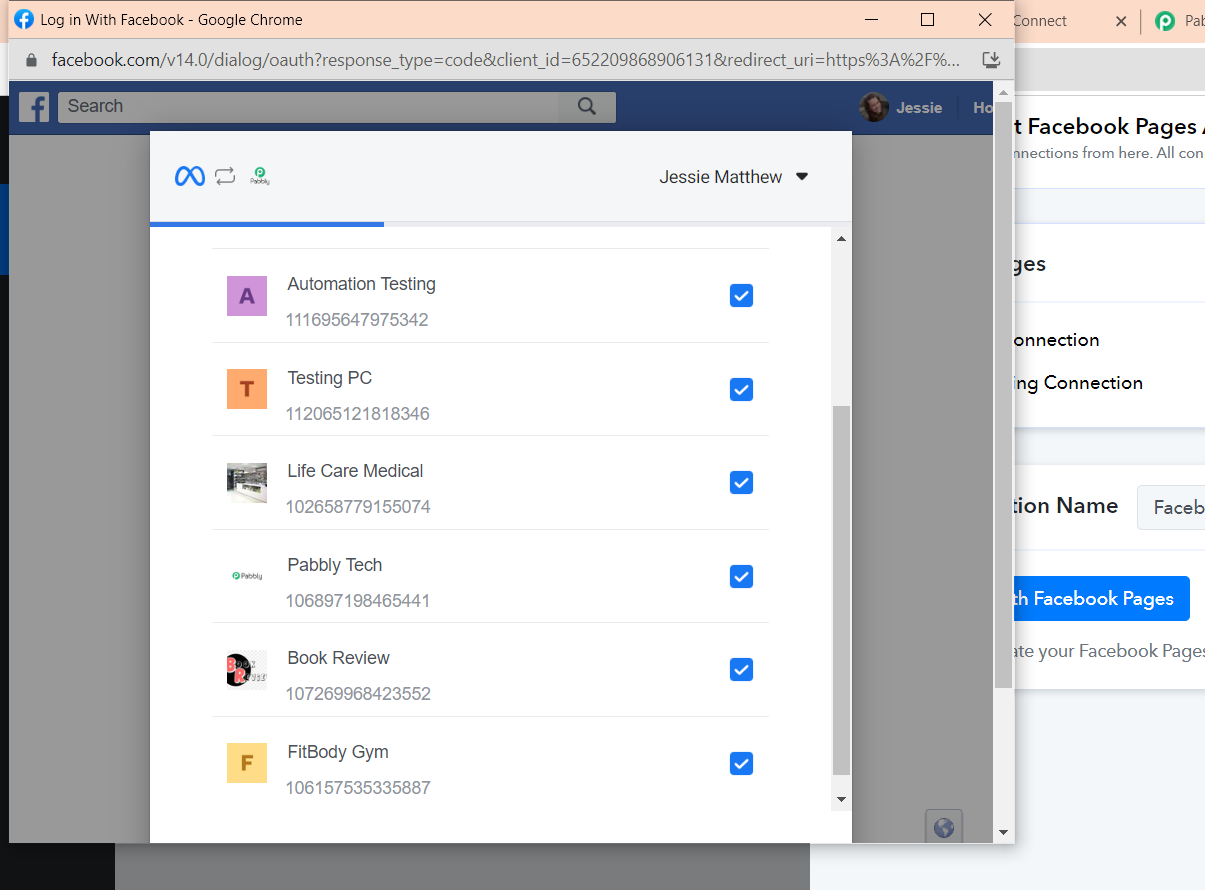Click the Facebook logo in the blue header
This screenshot has width=1205, height=890.
(x=34, y=107)
